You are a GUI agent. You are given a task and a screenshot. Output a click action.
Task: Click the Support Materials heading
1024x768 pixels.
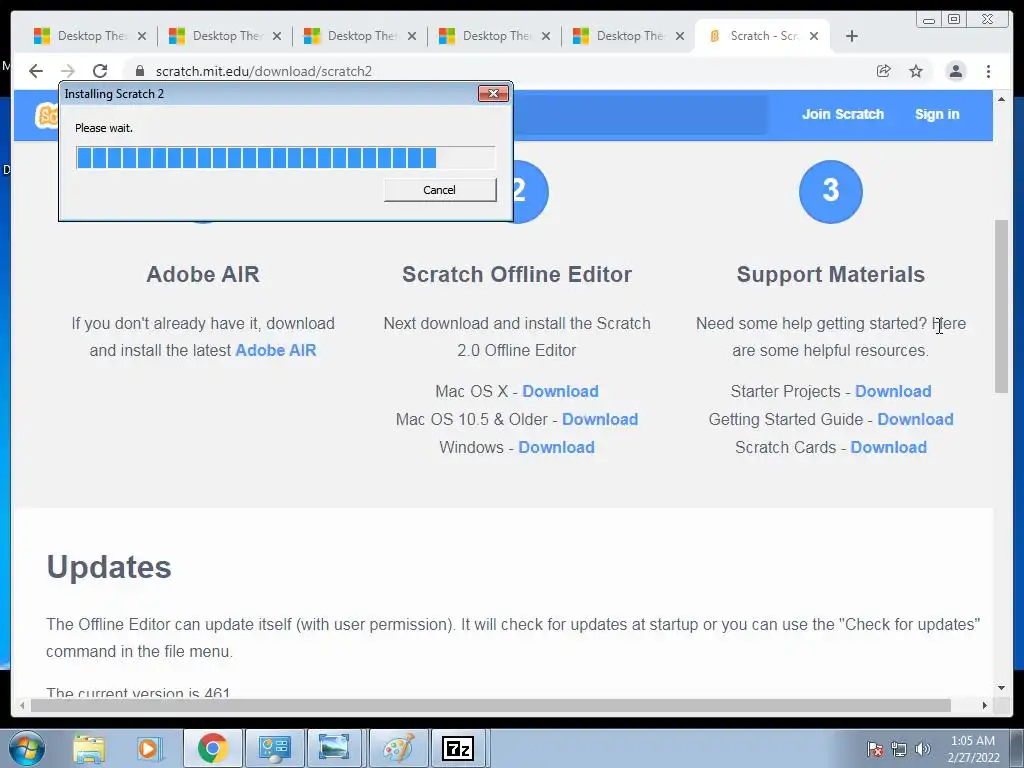point(831,274)
